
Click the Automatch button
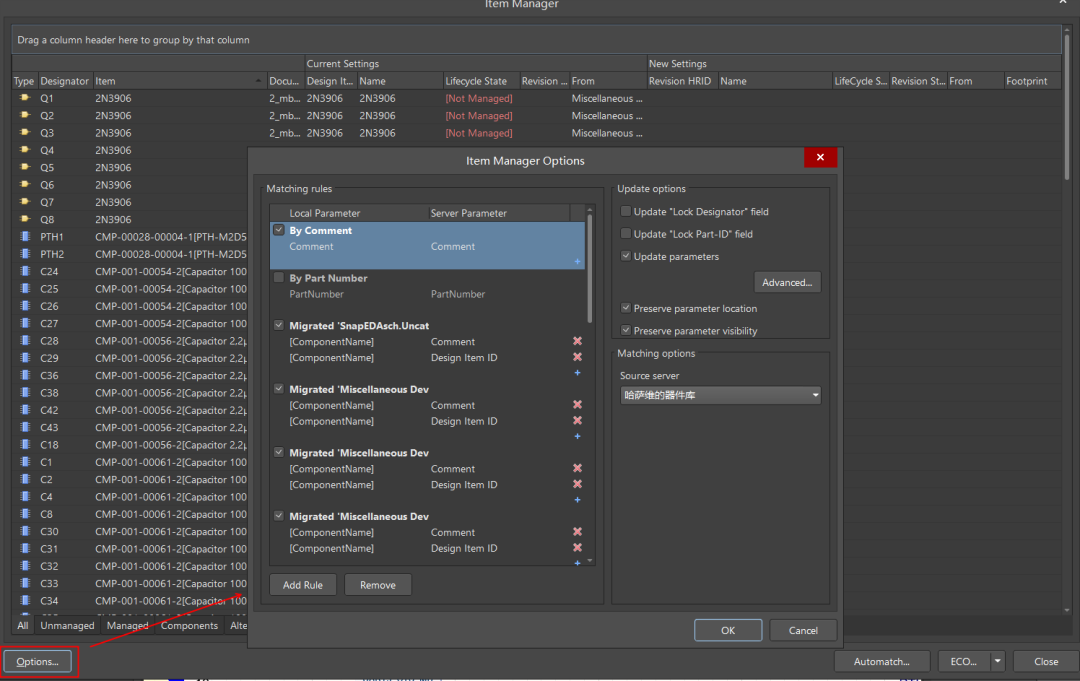coord(882,661)
